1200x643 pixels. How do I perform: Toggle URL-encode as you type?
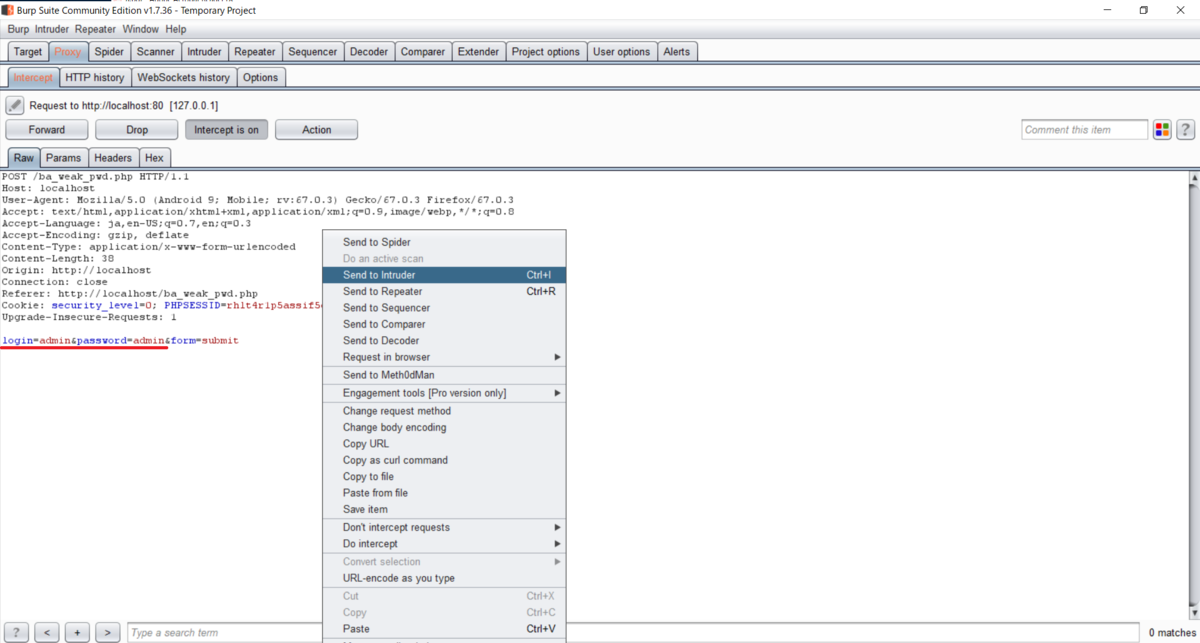pyautogui.click(x=444, y=578)
